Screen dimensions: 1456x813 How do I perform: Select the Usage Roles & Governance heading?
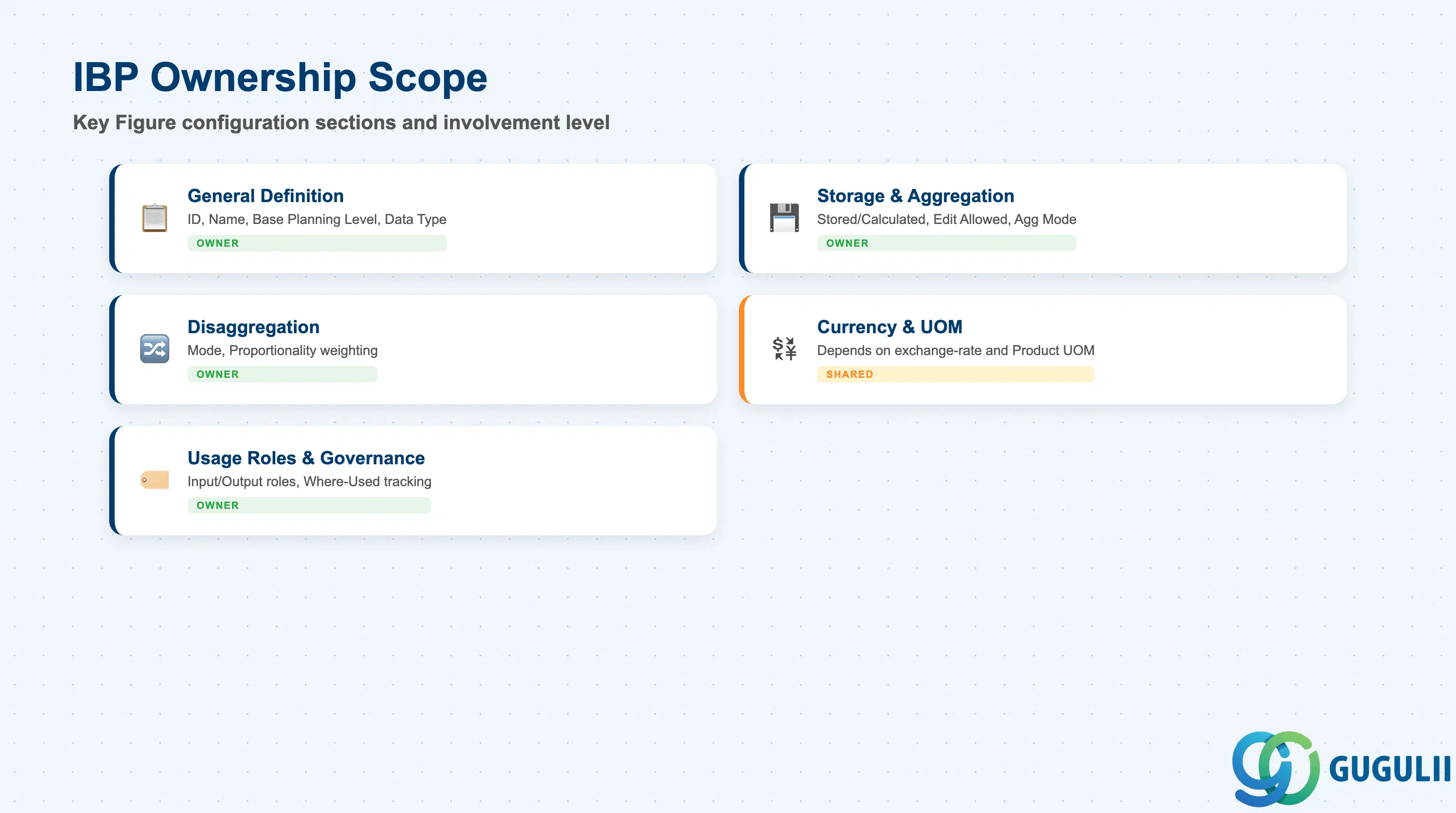pos(306,458)
